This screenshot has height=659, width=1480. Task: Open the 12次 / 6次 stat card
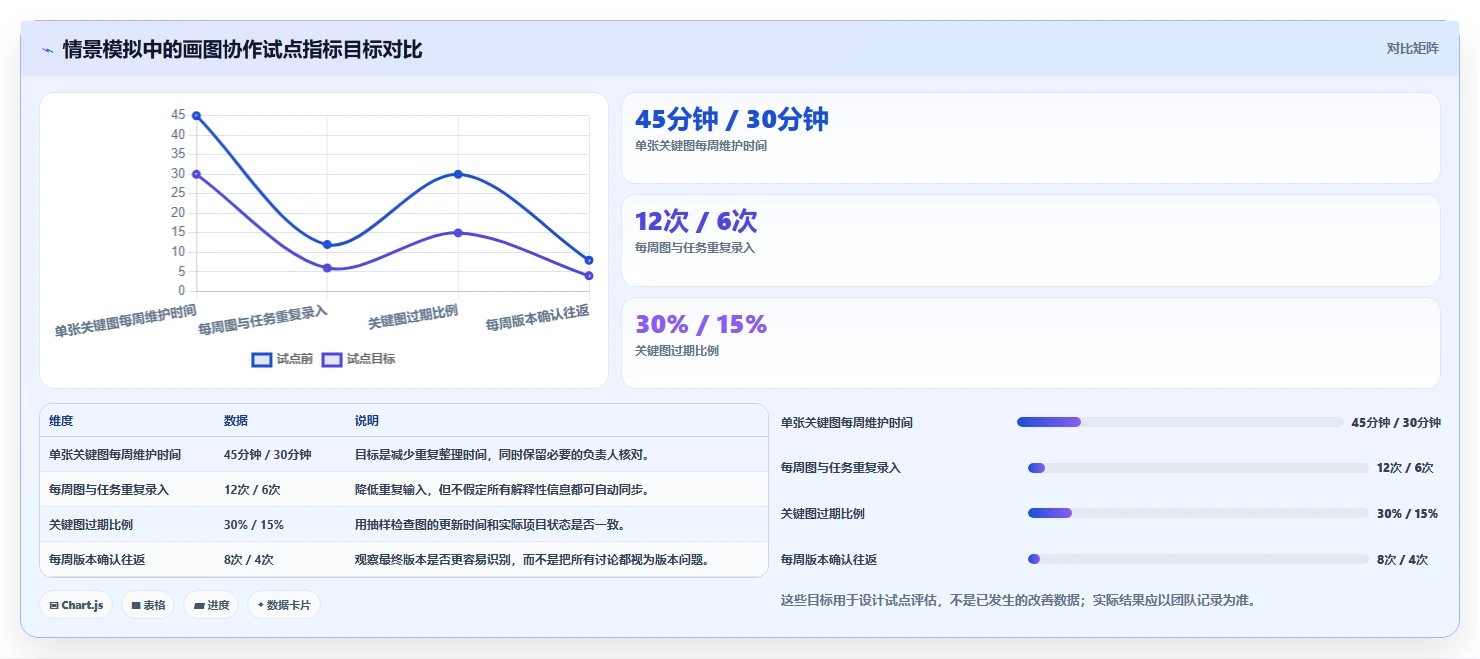tap(1031, 241)
